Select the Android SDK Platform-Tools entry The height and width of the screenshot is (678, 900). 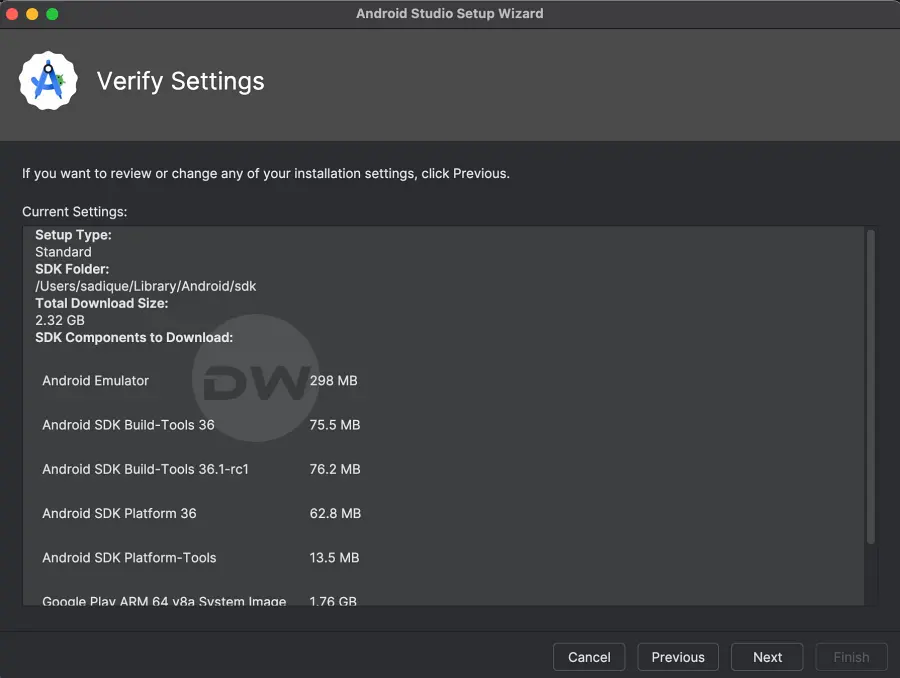coord(128,558)
